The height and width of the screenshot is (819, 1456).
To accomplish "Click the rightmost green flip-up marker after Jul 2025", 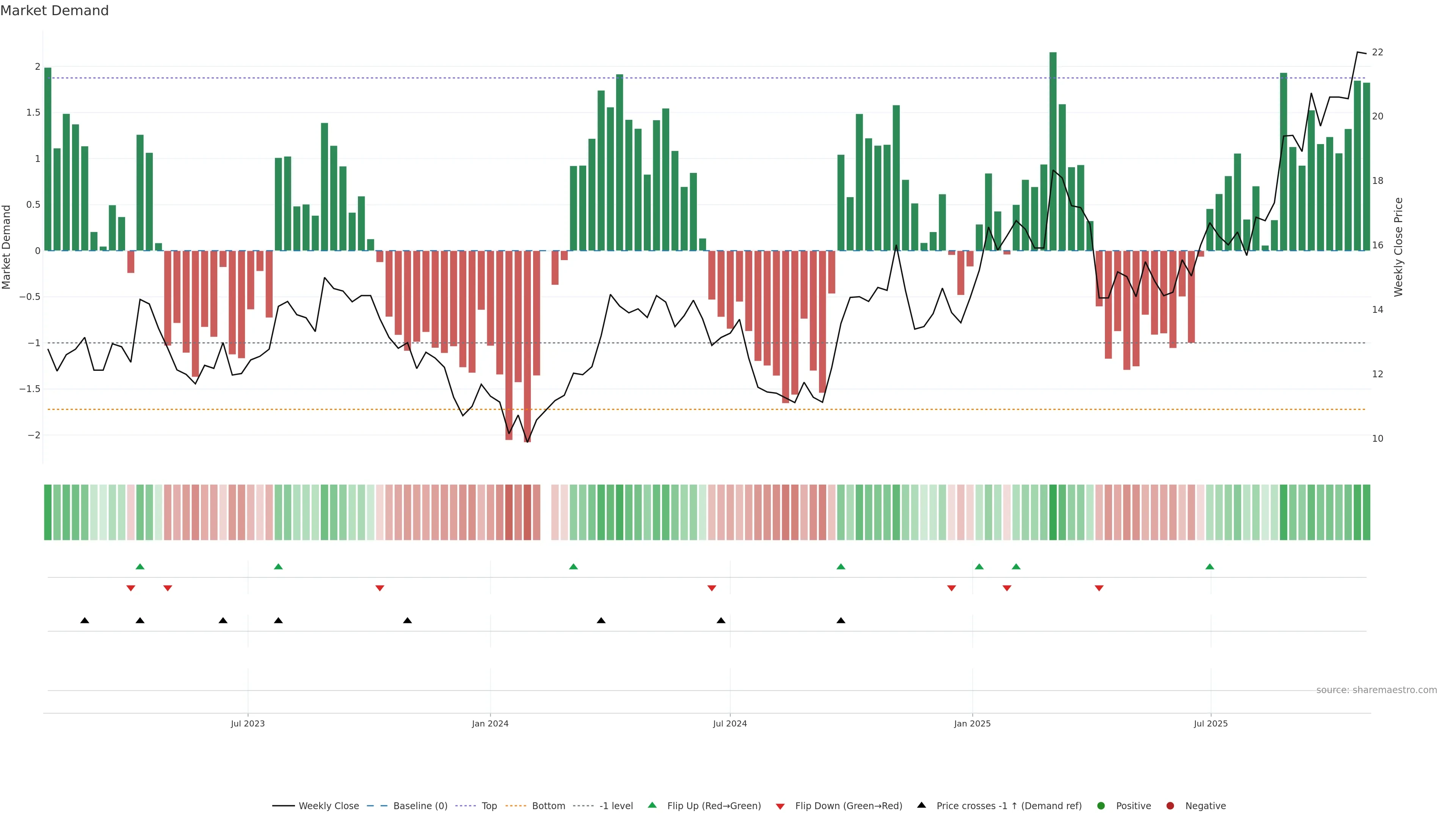I will pyautogui.click(x=1210, y=566).
